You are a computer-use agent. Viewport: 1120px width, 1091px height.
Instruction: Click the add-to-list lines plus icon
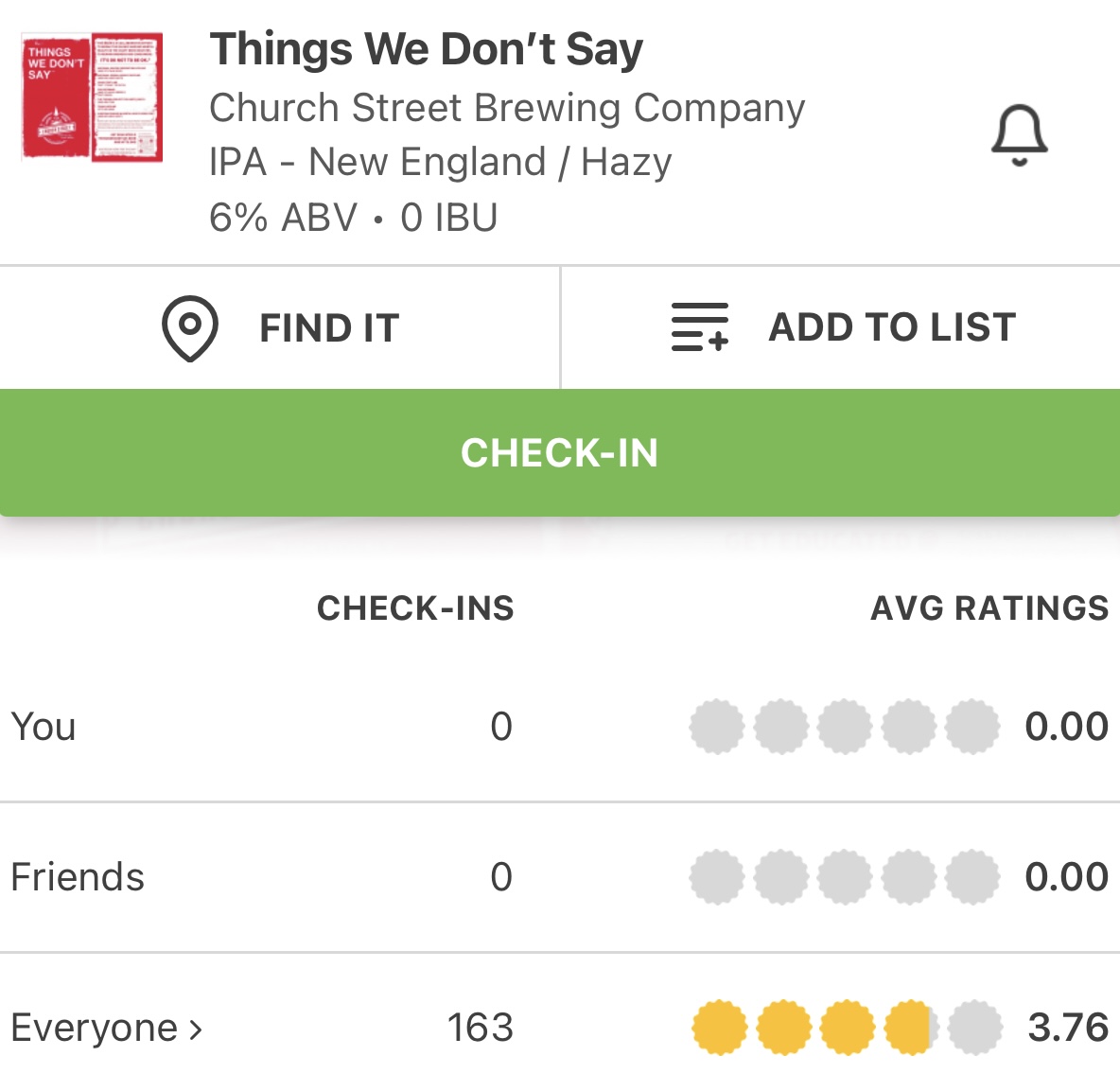[x=700, y=327]
